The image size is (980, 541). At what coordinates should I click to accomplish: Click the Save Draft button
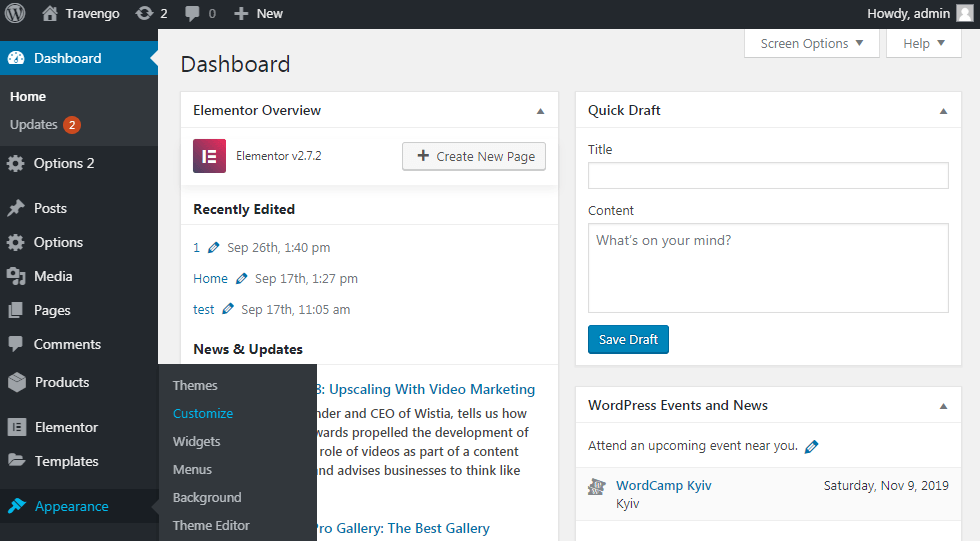pyautogui.click(x=628, y=339)
